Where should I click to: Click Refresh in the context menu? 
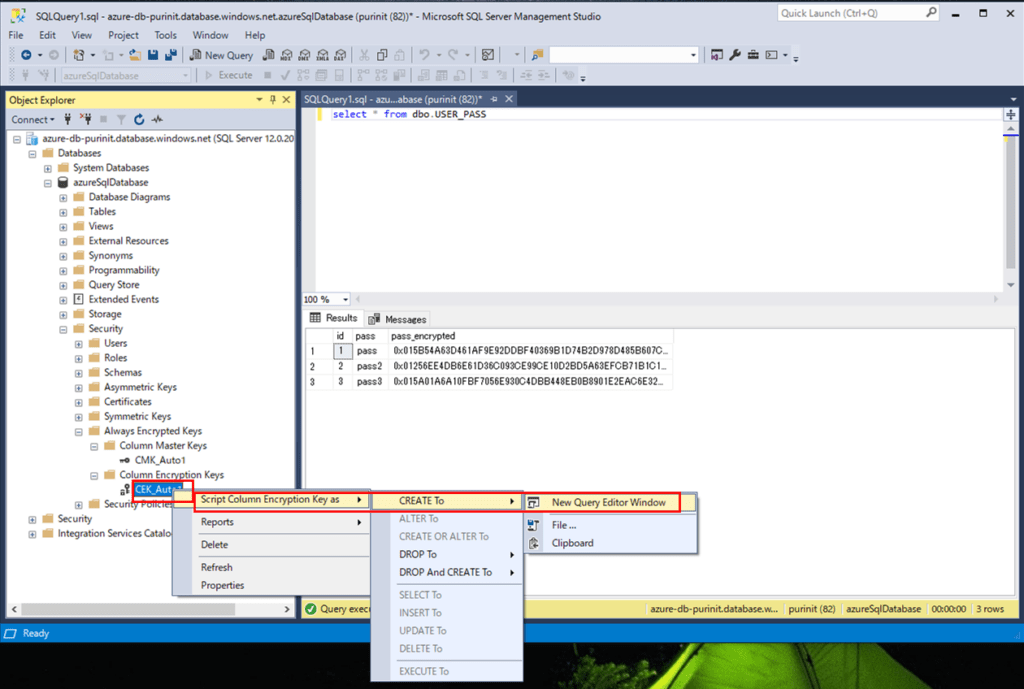[281, 568]
